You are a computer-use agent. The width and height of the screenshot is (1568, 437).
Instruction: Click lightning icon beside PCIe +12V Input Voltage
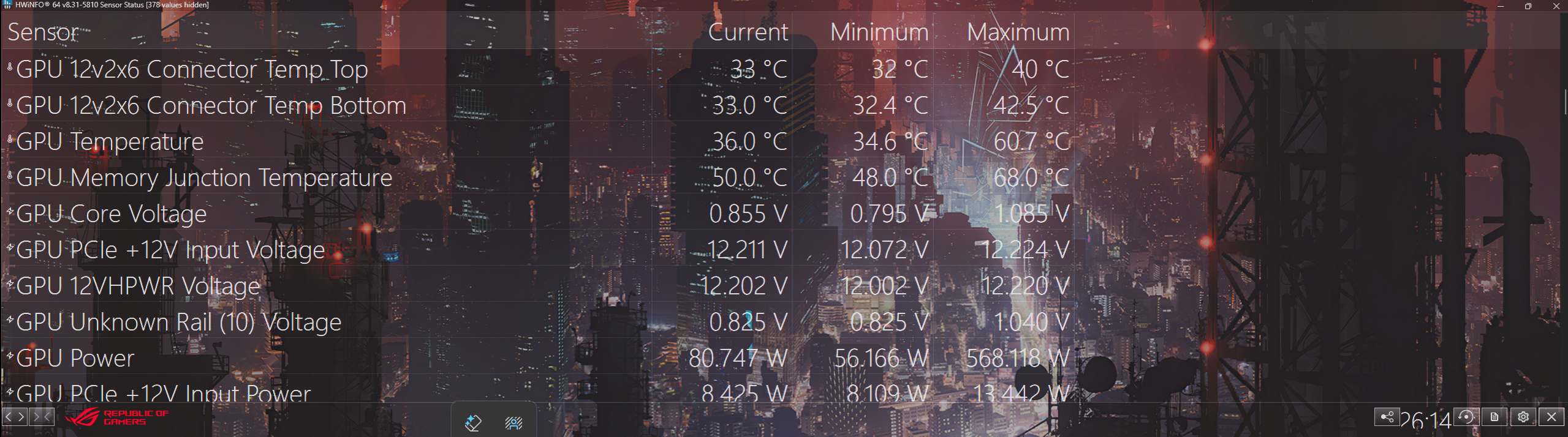(x=10, y=247)
